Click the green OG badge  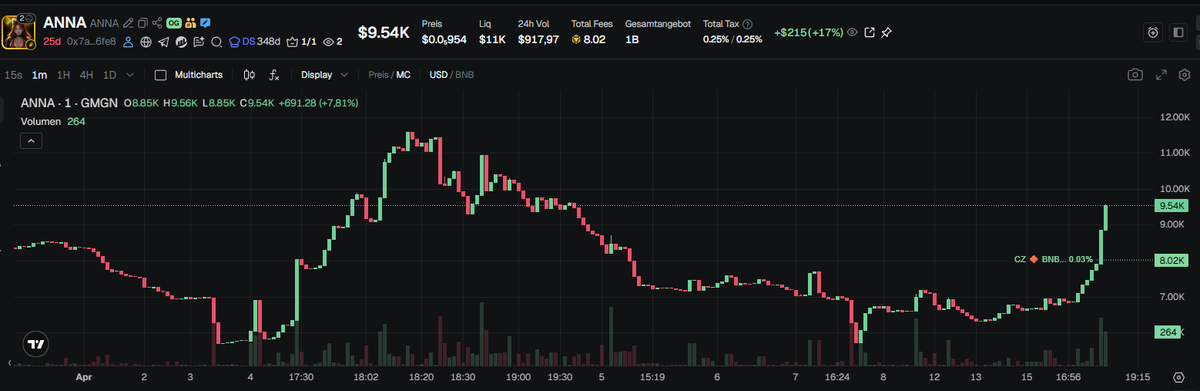tap(173, 23)
